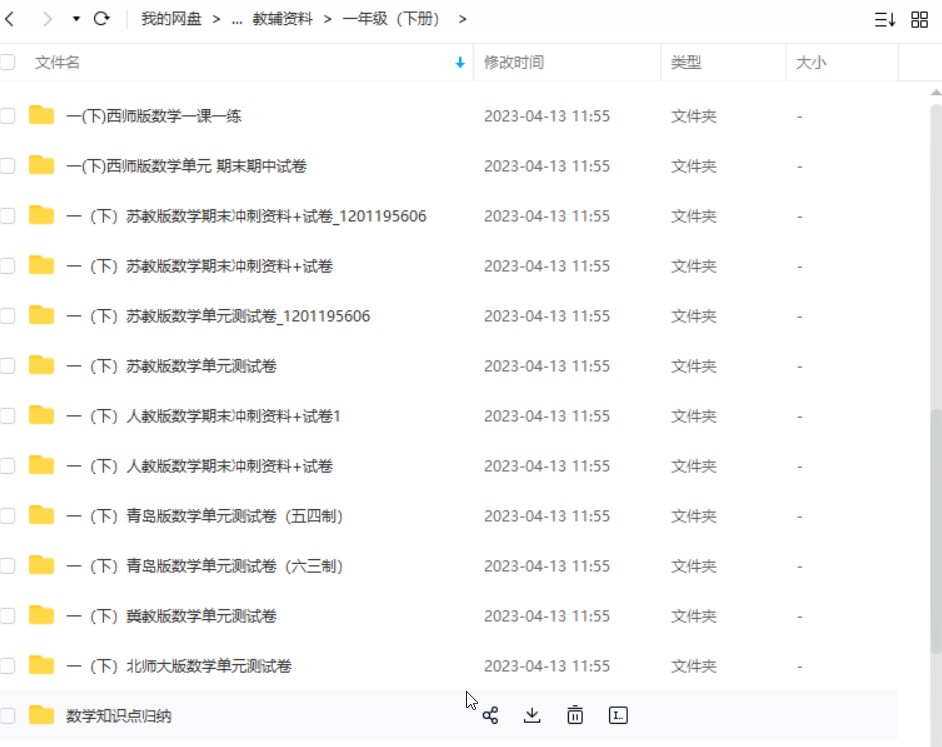Sort by 类型 column header
This screenshot has width=942, height=747.
(686, 63)
